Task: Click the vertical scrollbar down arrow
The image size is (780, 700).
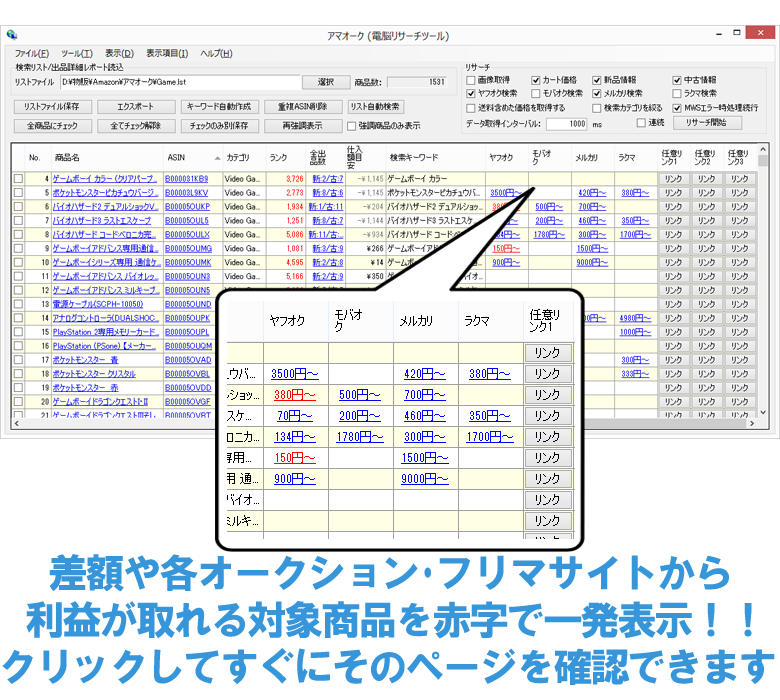Action: tap(763, 412)
